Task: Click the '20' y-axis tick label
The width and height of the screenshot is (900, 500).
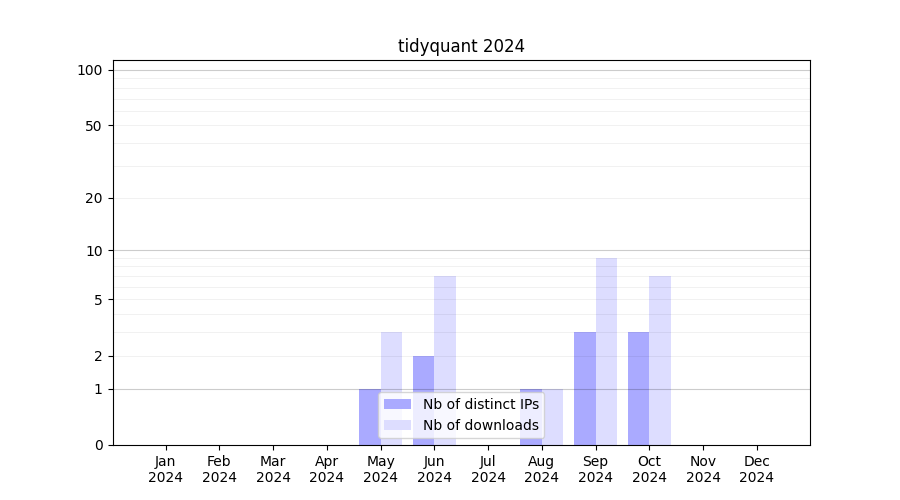Action: pyautogui.click(x=94, y=198)
